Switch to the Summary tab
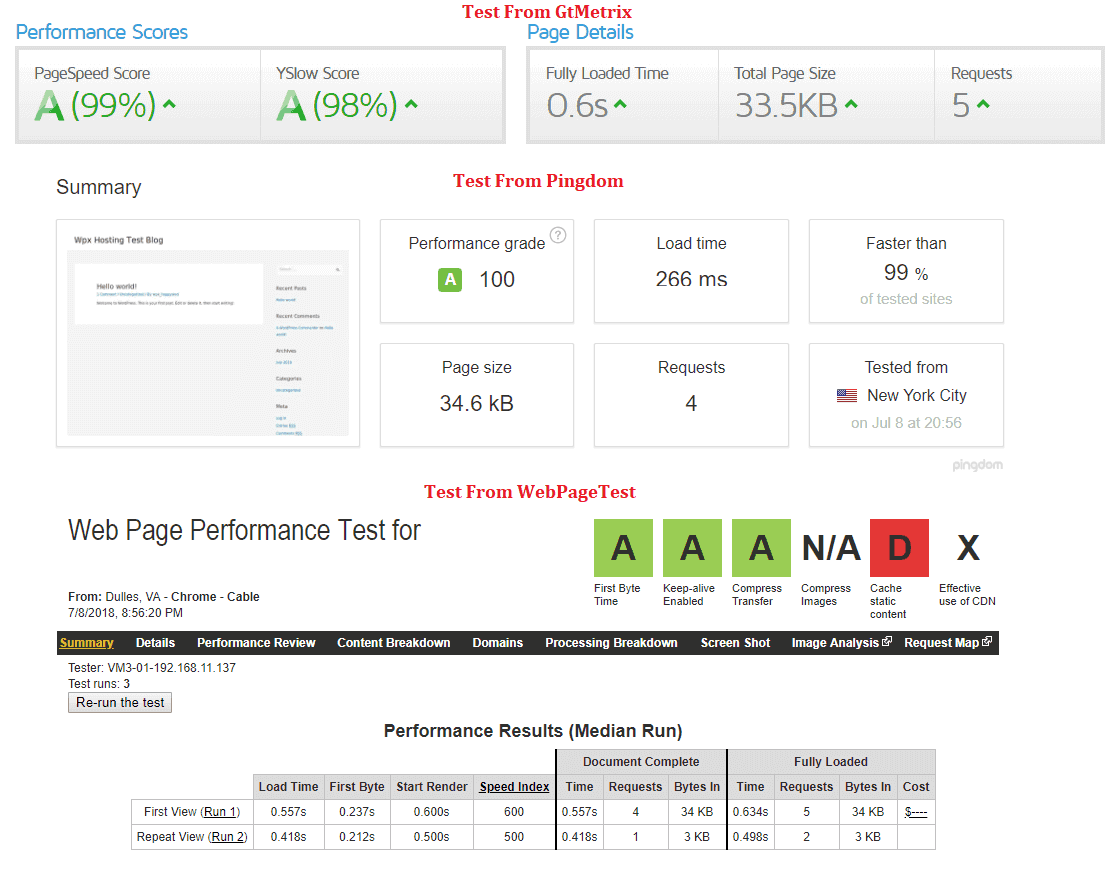This screenshot has width=1120, height=871. coord(86,643)
